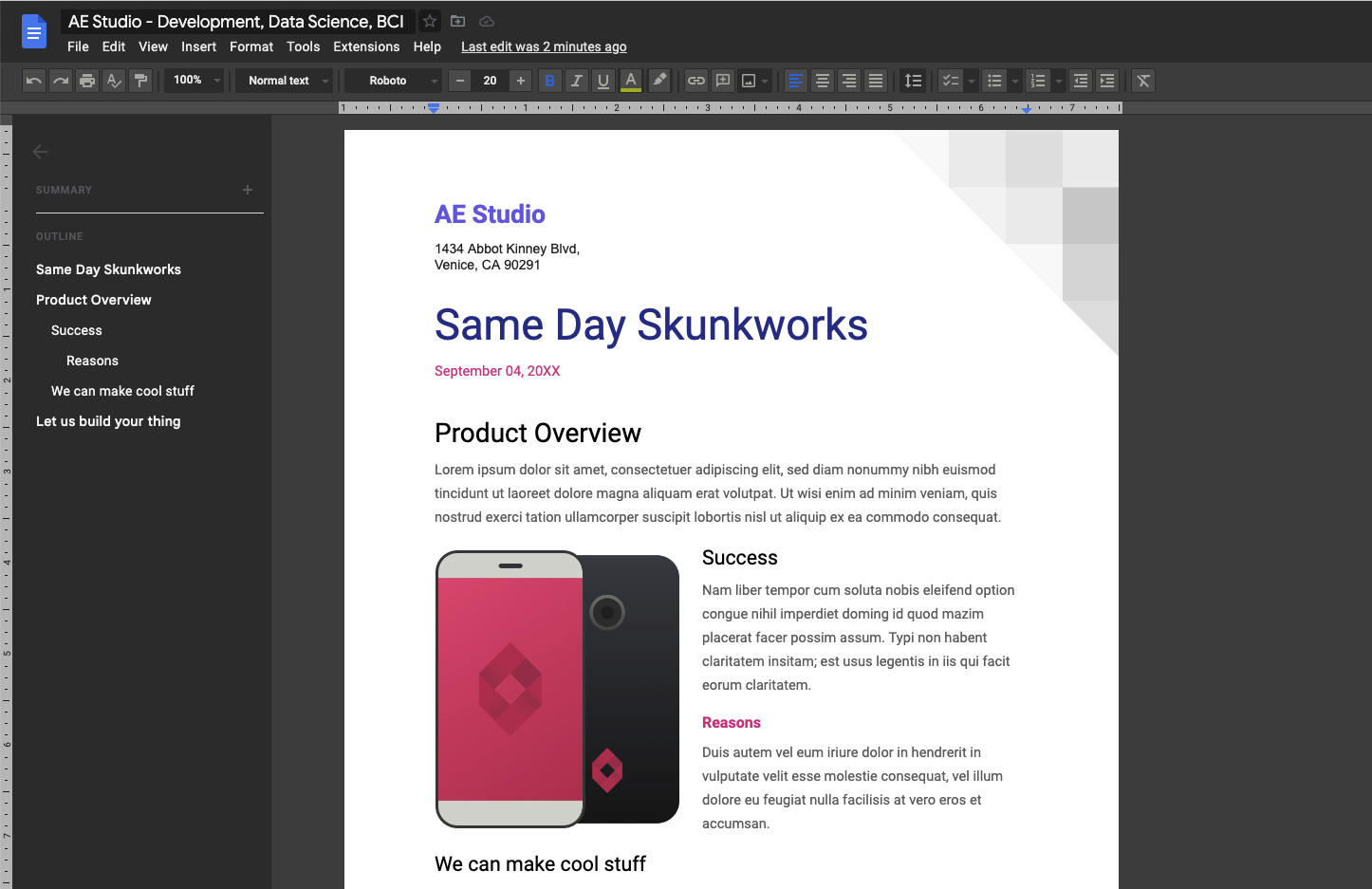Open the Extensions menu
Image resolution: width=1372 pixels, height=889 pixels.
tap(366, 46)
